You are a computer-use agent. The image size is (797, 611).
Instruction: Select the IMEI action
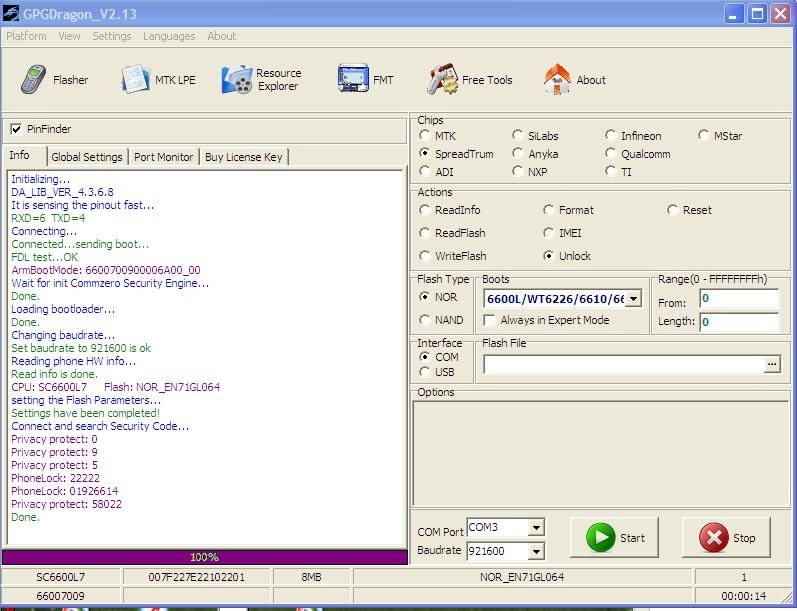point(548,232)
